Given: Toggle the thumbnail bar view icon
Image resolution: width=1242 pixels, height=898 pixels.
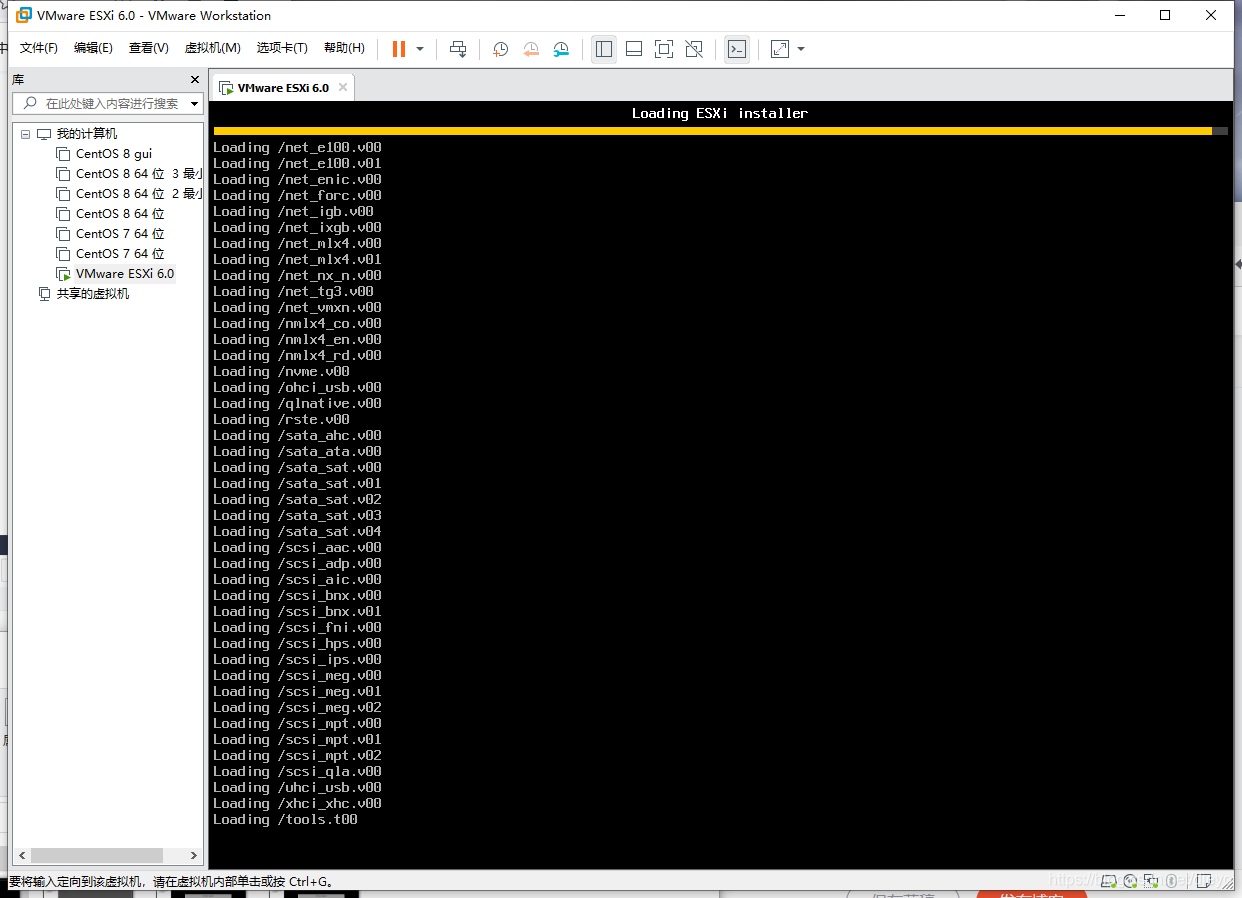Looking at the screenshot, I should pos(634,49).
